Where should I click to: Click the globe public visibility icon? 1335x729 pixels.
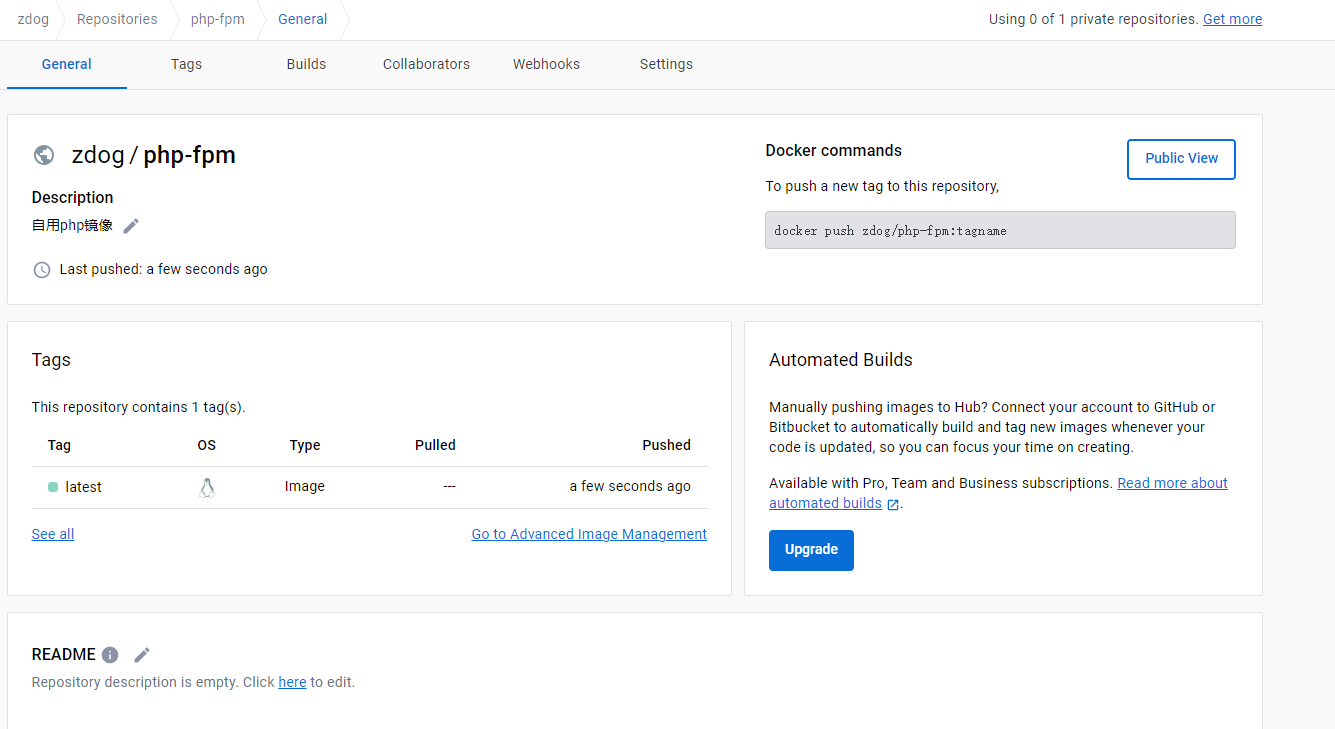point(44,155)
